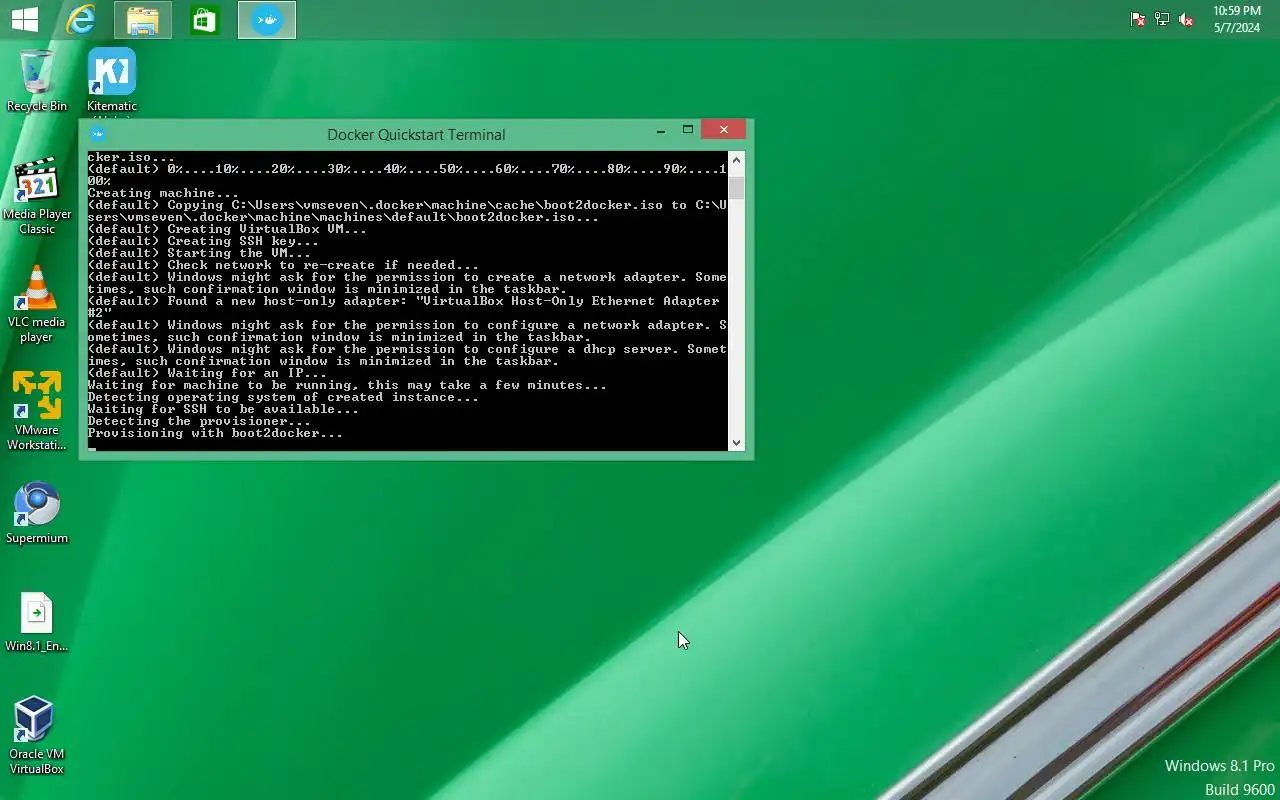Click the 'Creating machine...' line in terminal
Screen dimensions: 1280x800
tap(163, 193)
